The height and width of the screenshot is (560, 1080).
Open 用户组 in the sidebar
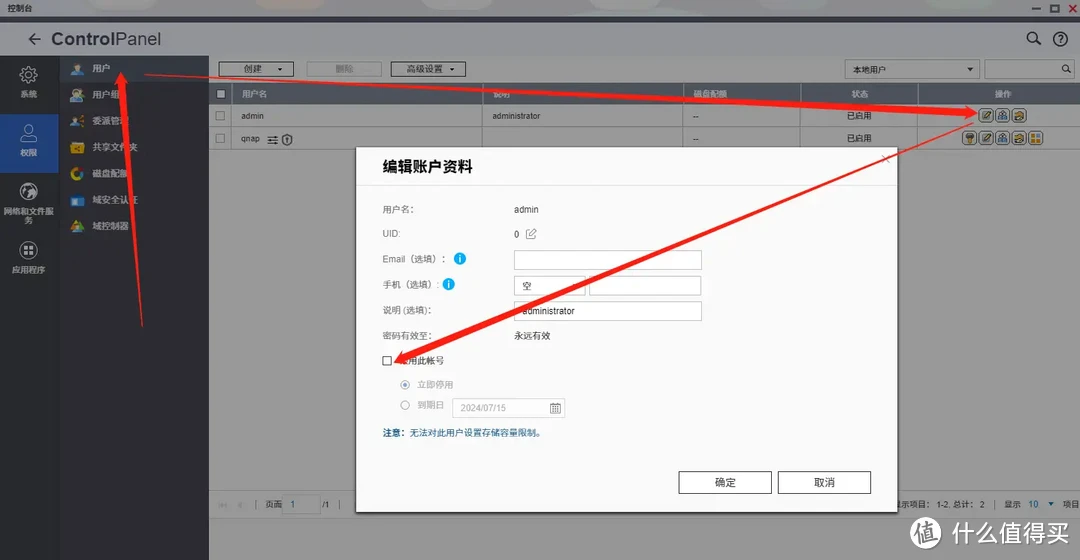point(134,94)
